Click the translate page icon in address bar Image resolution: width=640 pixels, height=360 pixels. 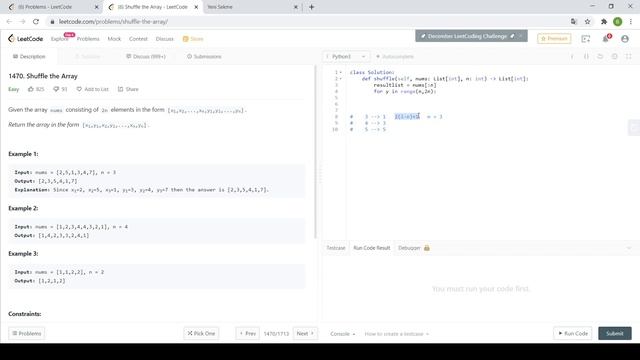(x=574, y=22)
